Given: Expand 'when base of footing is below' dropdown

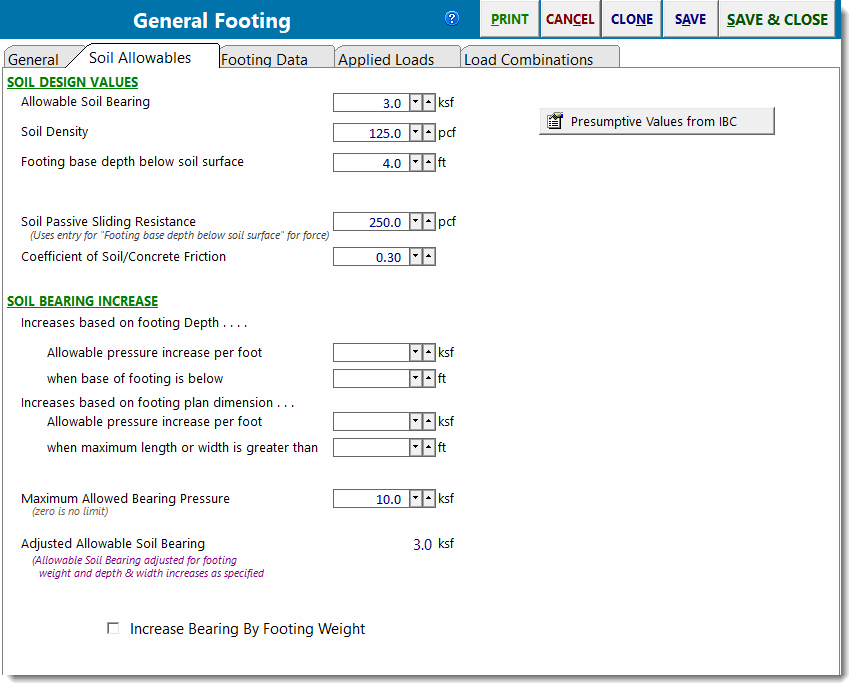Looking at the screenshot, I should coord(416,379).
